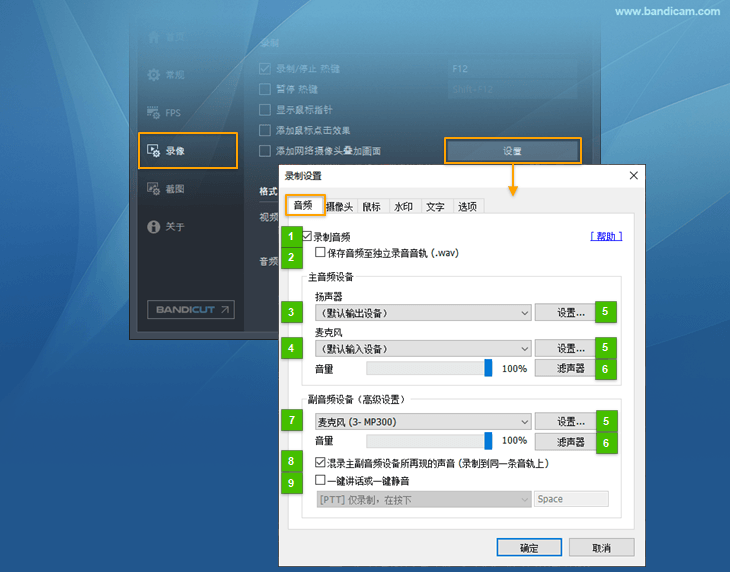Click the F12 hotkey field

[x=513, y=69]
